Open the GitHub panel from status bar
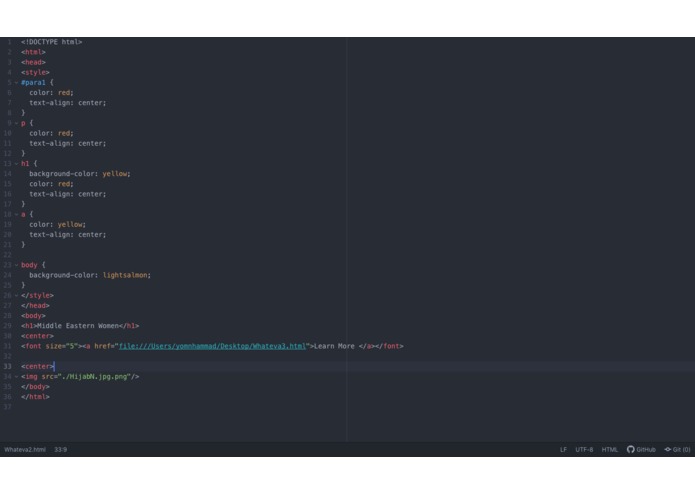 (641, 449)
